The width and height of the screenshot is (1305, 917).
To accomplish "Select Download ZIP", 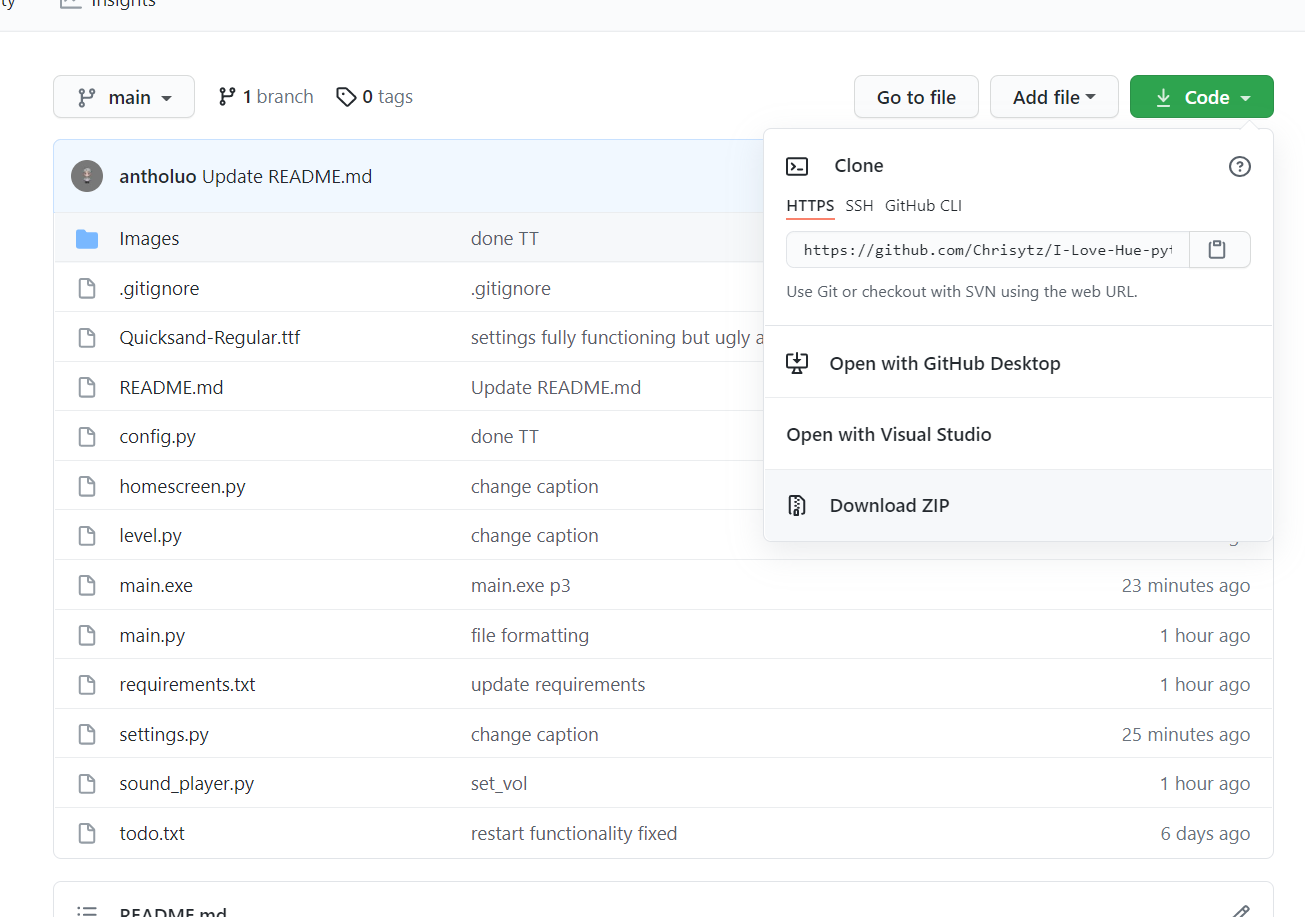I will (1018, 505).
